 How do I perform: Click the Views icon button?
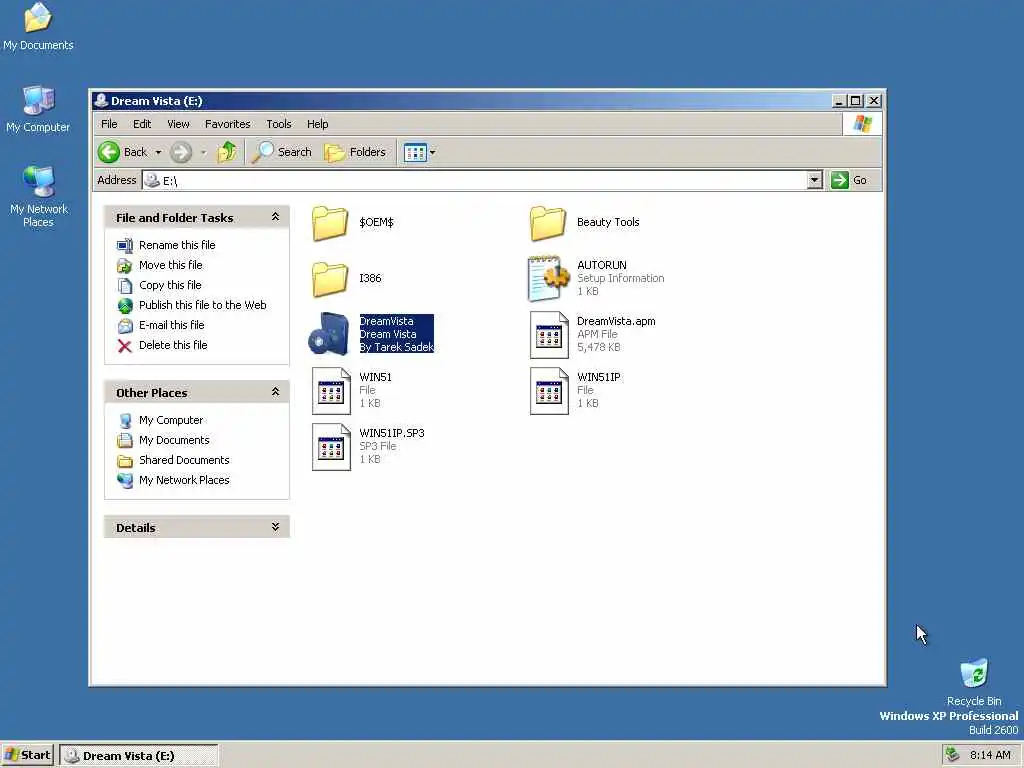415,153
